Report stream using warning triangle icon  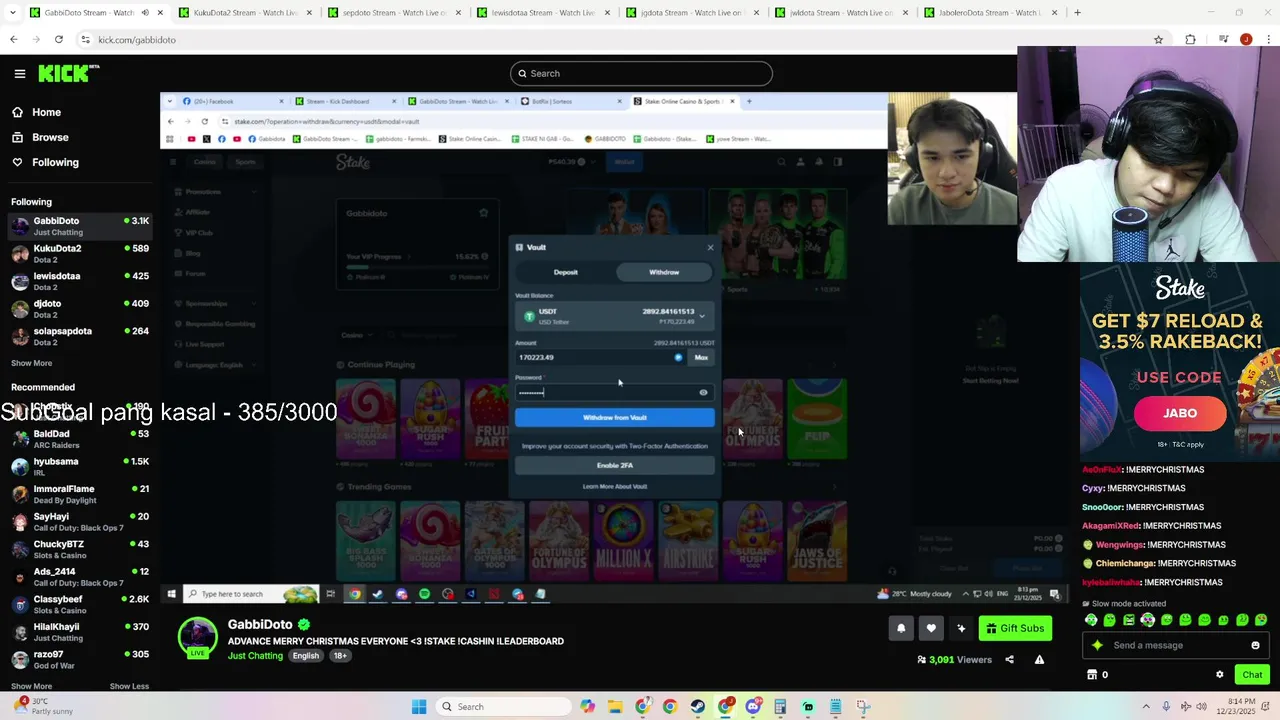coord(1039,660)
